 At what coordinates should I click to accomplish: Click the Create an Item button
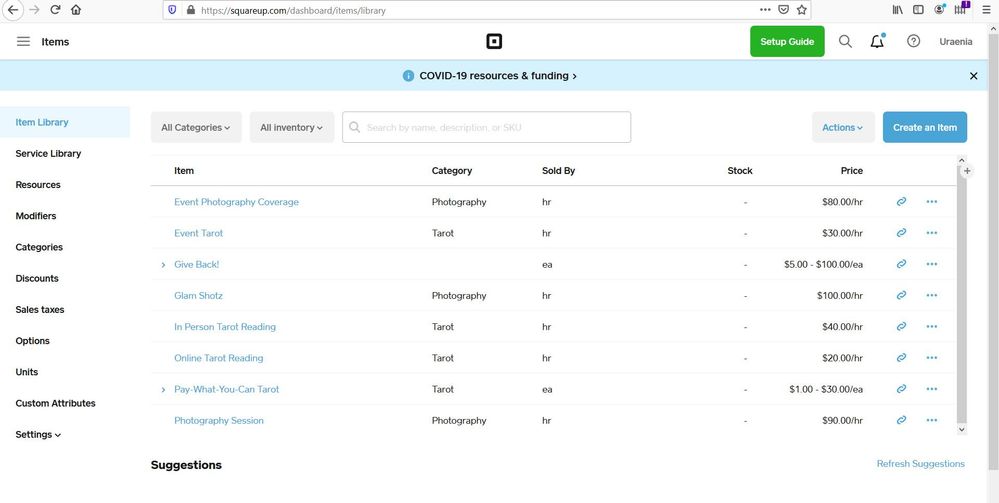(x=924, y=128)
